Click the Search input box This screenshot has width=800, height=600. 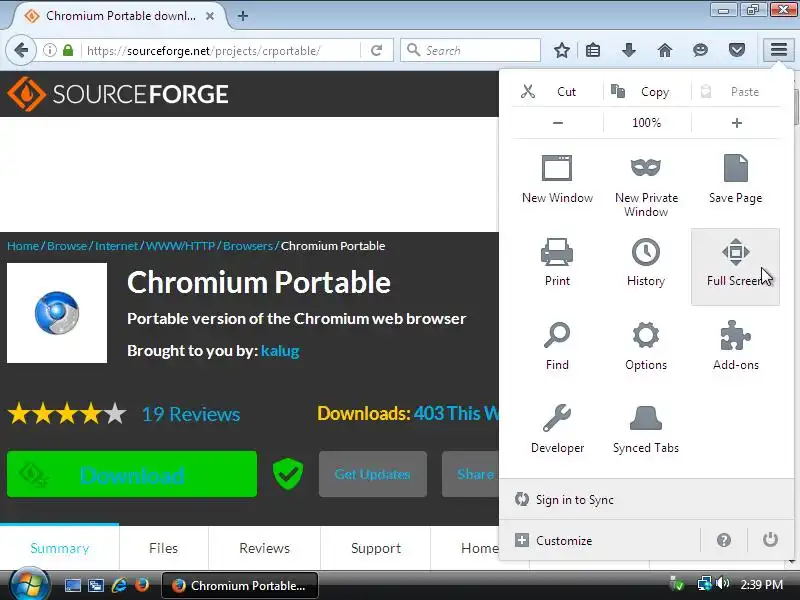tap(470, 50)
